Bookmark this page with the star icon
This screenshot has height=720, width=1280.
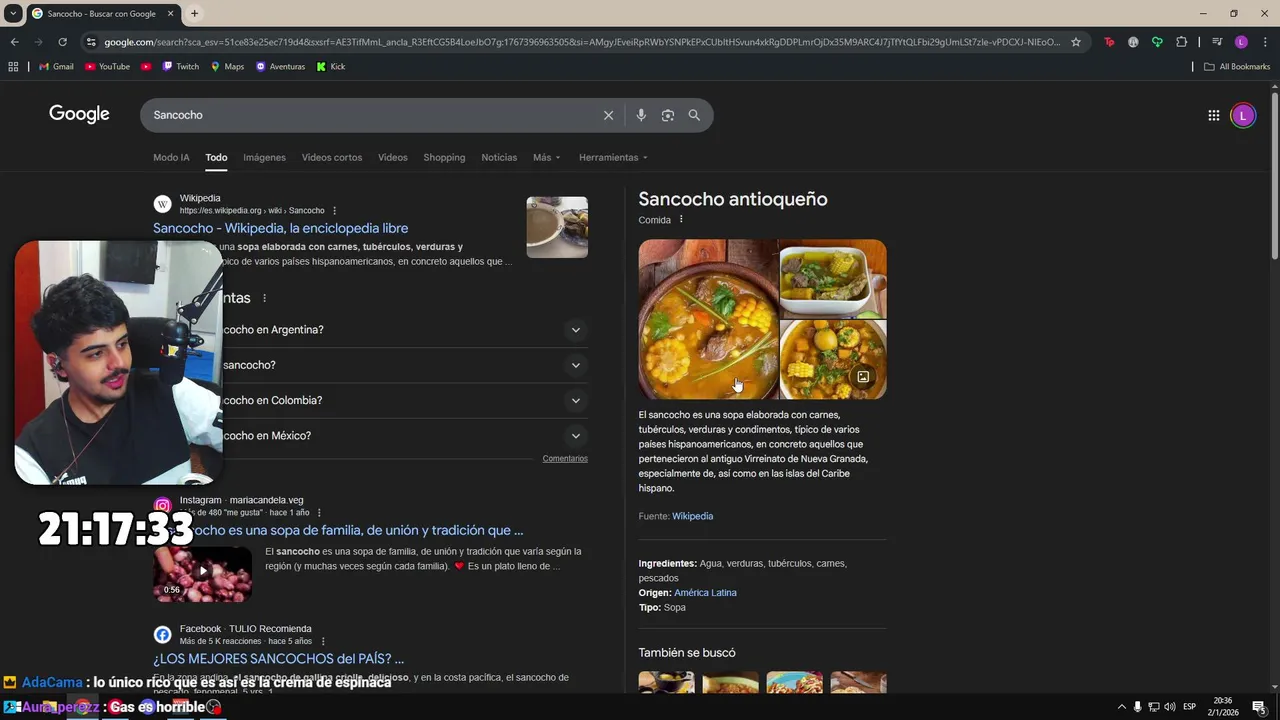point(1076,42)
